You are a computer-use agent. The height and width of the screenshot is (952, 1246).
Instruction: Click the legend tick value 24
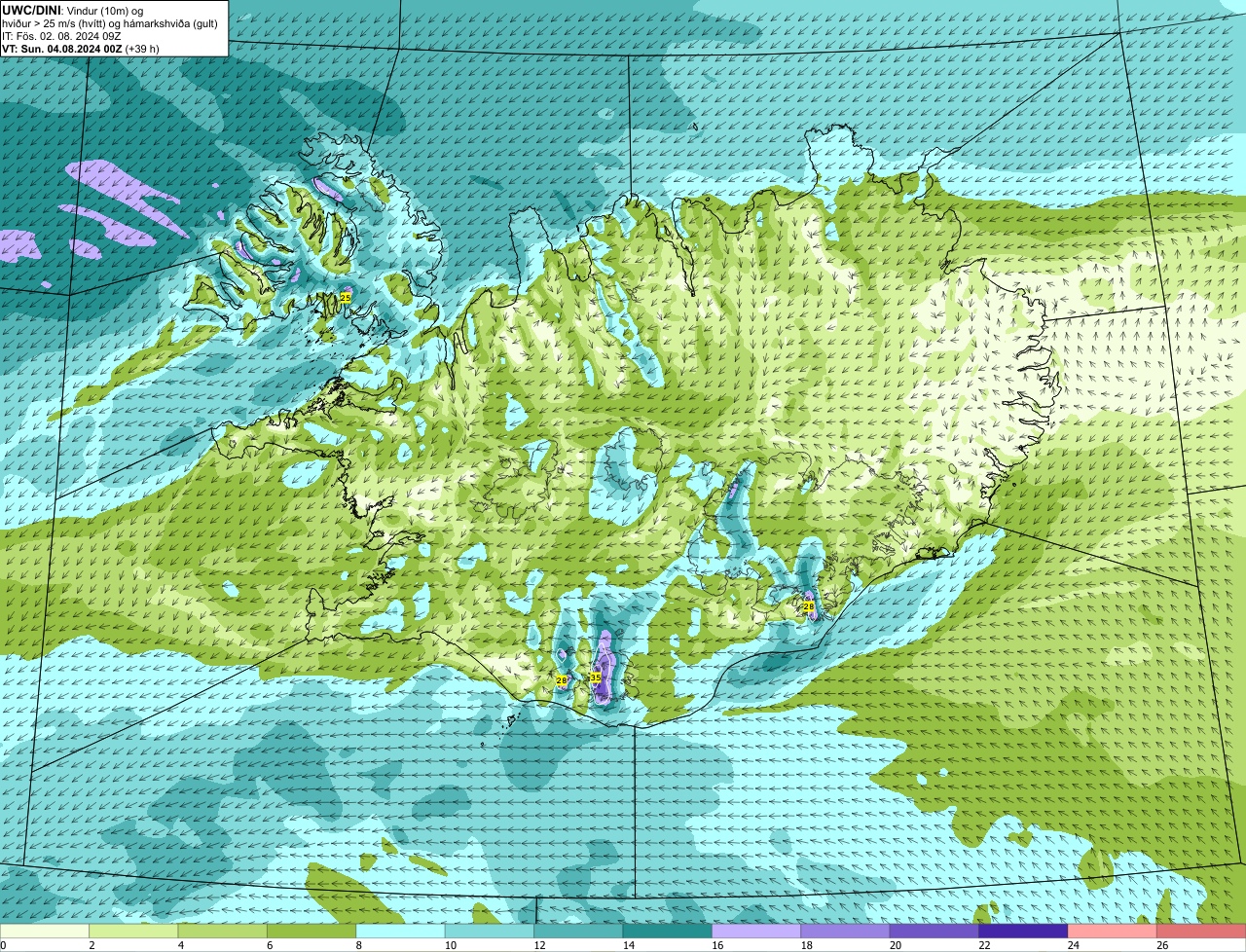click(1073, 944)
